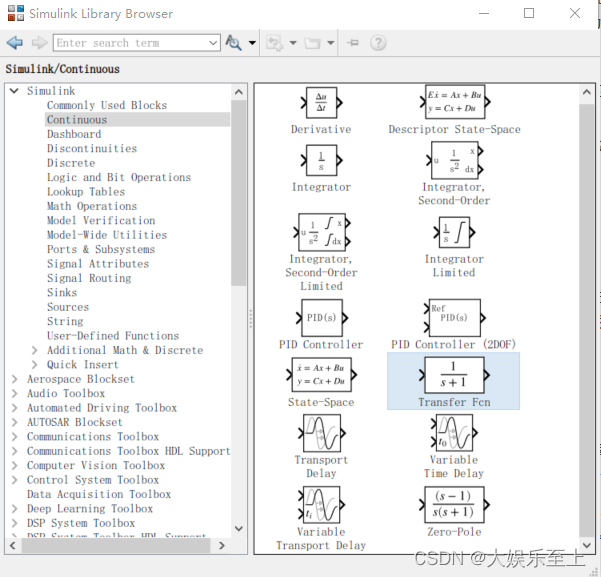Select the Integrator Limited block icon

pos(454,232)
